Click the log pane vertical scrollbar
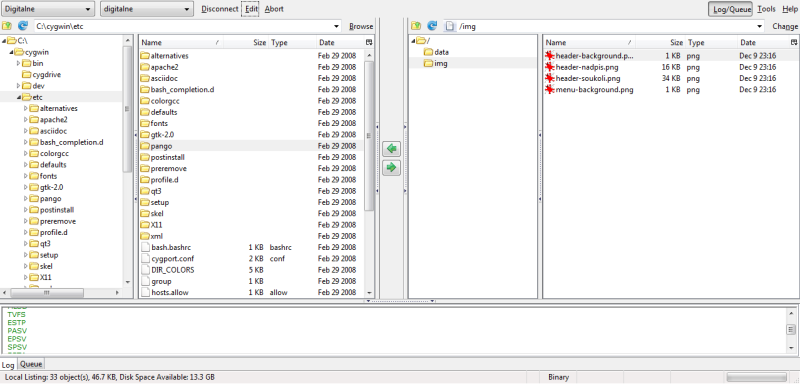This screenshot has height=384, width=800. click(791, 330)
